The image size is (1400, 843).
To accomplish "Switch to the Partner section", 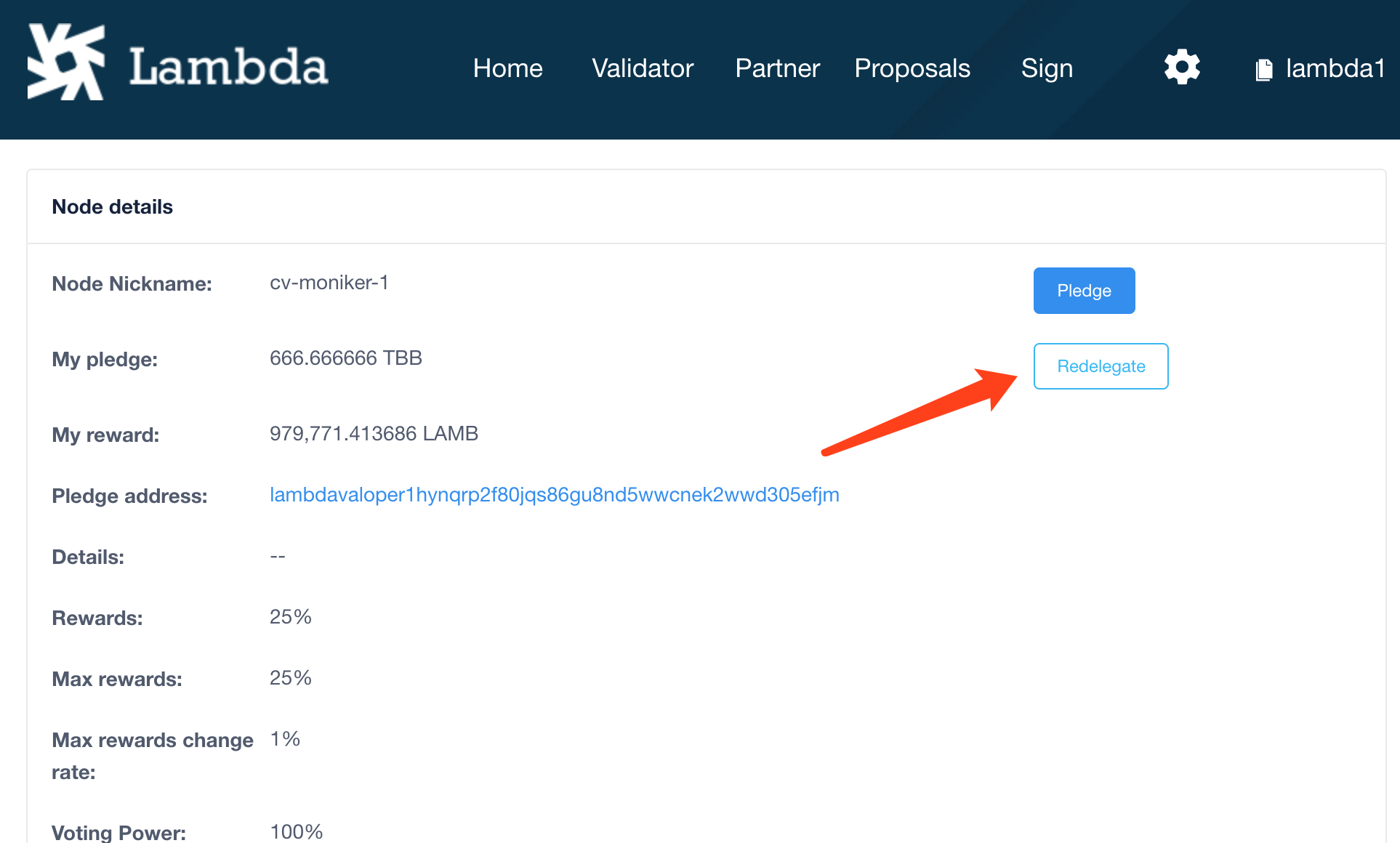I will click(777, 68).
